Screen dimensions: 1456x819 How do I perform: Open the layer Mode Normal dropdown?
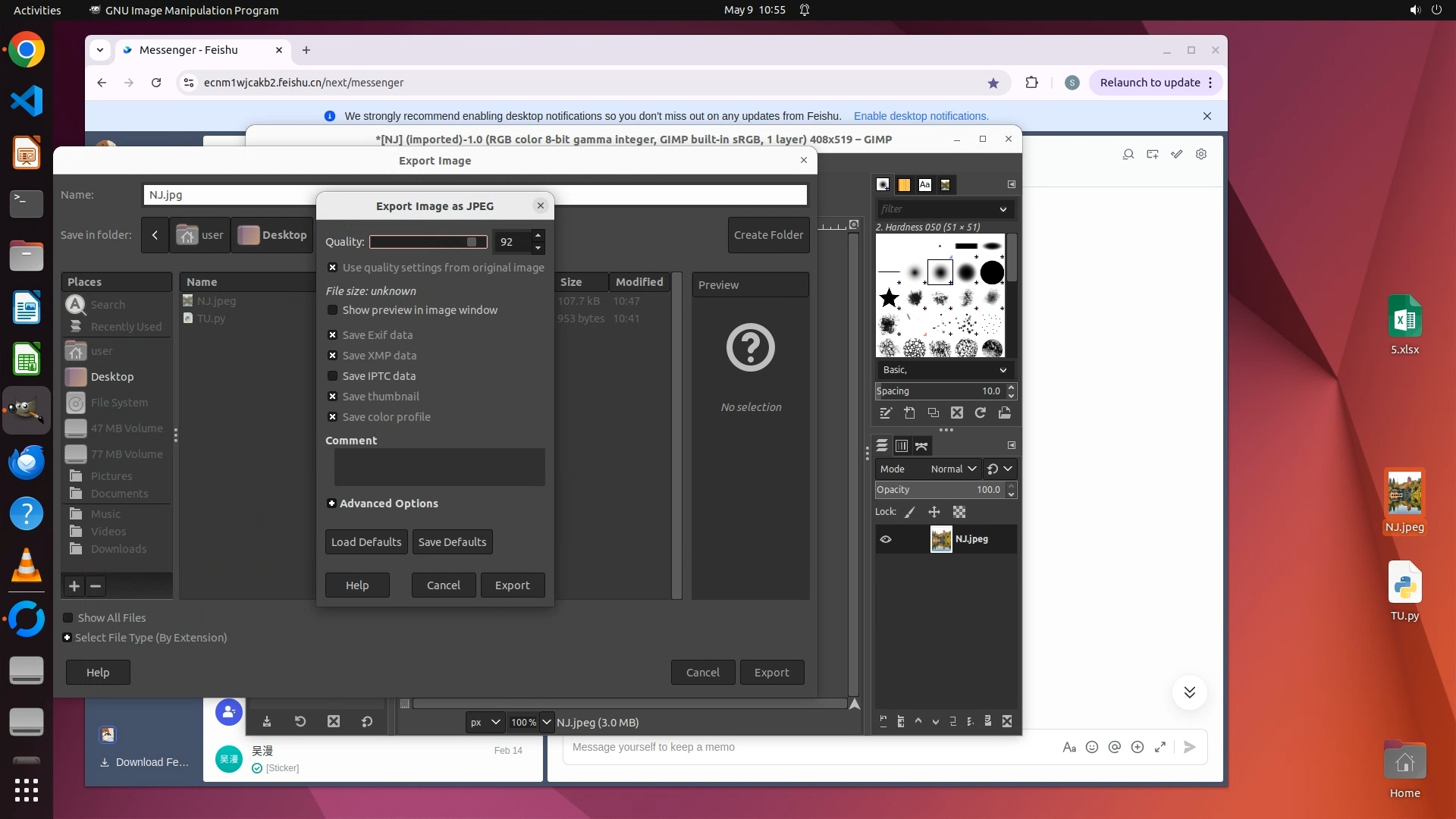pos(952,469)
